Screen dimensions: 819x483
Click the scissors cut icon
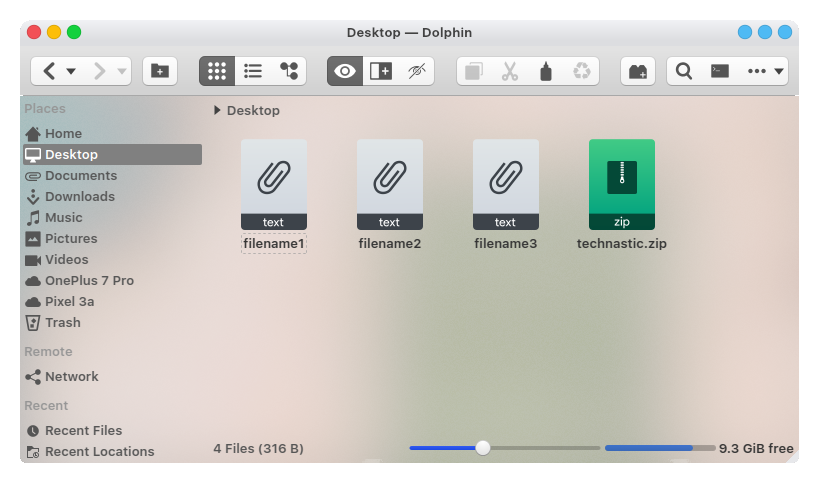pyautogui.click(x=510, y=71)
